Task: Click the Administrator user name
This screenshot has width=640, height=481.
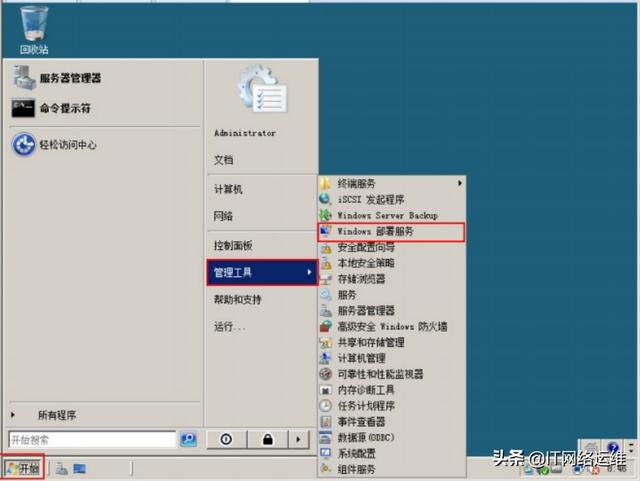Action: click(245, 133)
